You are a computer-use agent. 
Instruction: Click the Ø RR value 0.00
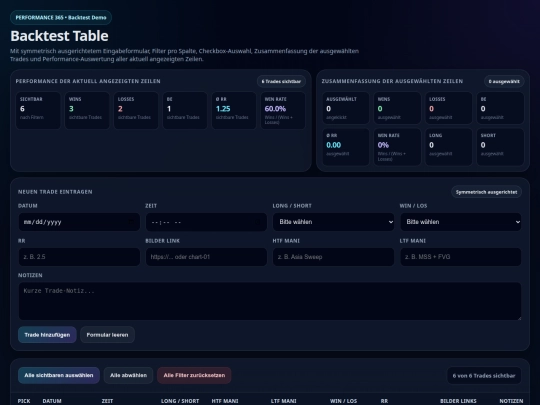tap(333, 145)
